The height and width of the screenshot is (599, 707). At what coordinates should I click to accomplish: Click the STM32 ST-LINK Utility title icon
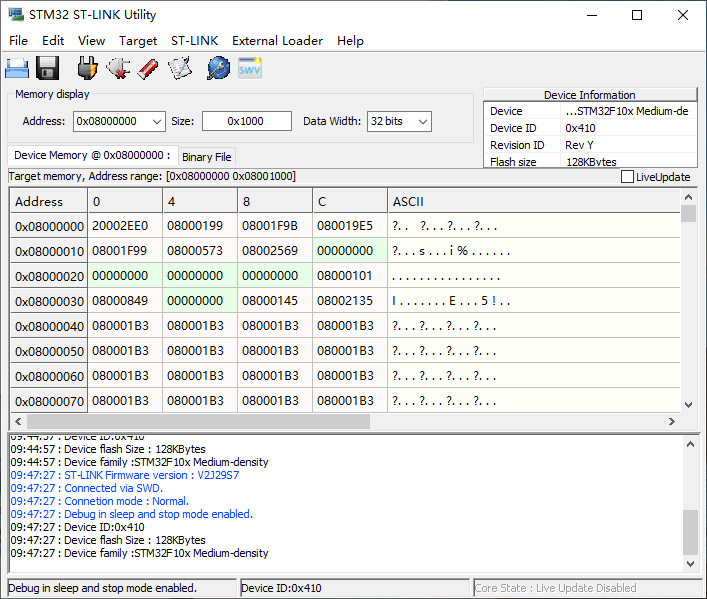[16, 14]
